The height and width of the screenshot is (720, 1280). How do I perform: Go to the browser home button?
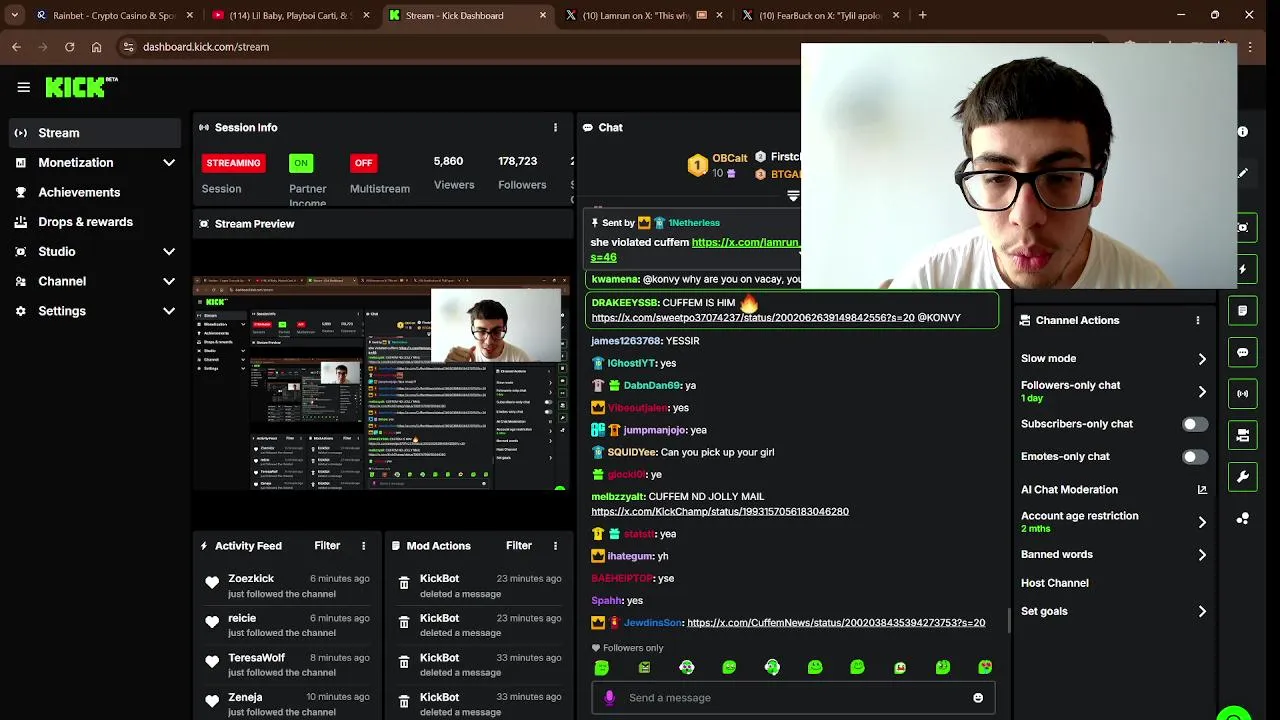96,47
